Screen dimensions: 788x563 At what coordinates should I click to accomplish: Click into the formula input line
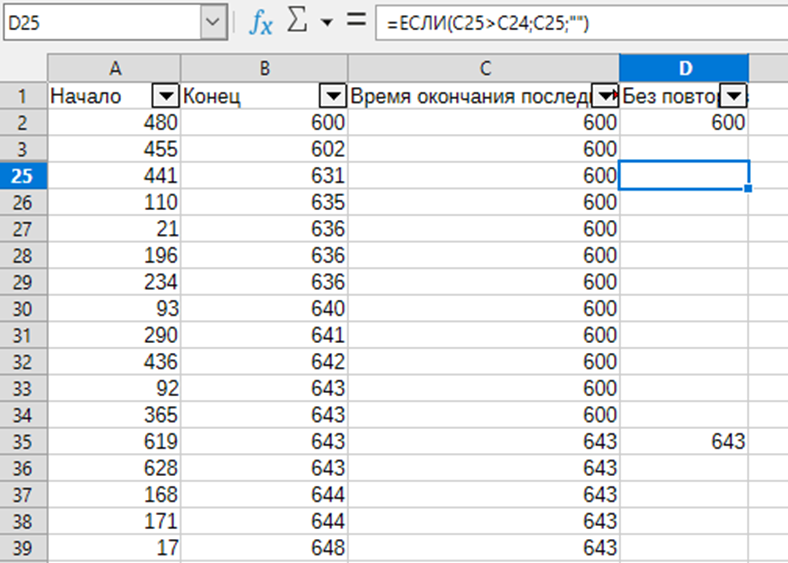580,22
